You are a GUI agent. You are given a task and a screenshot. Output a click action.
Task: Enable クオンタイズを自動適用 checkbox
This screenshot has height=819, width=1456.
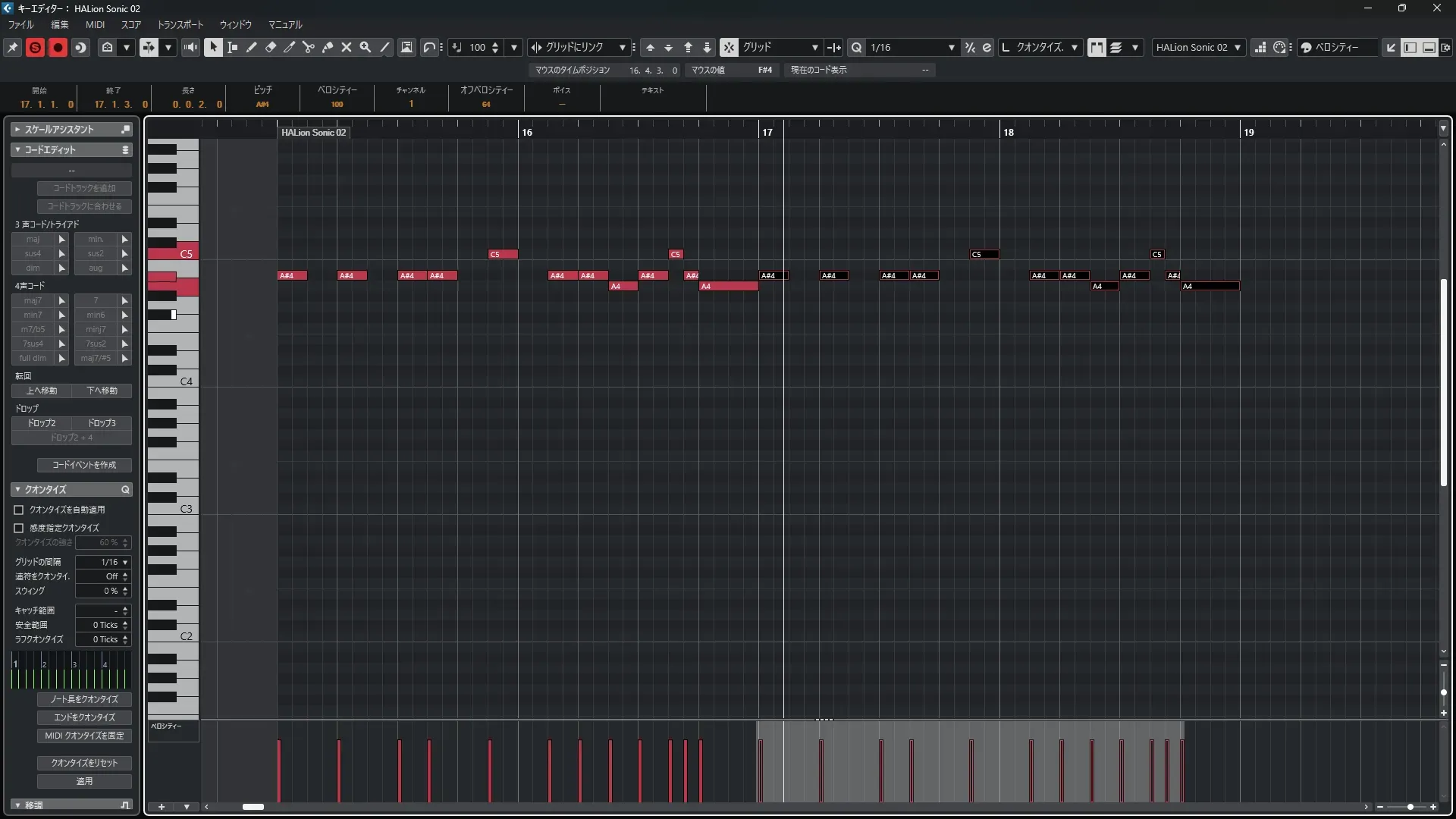pos(19,510)
